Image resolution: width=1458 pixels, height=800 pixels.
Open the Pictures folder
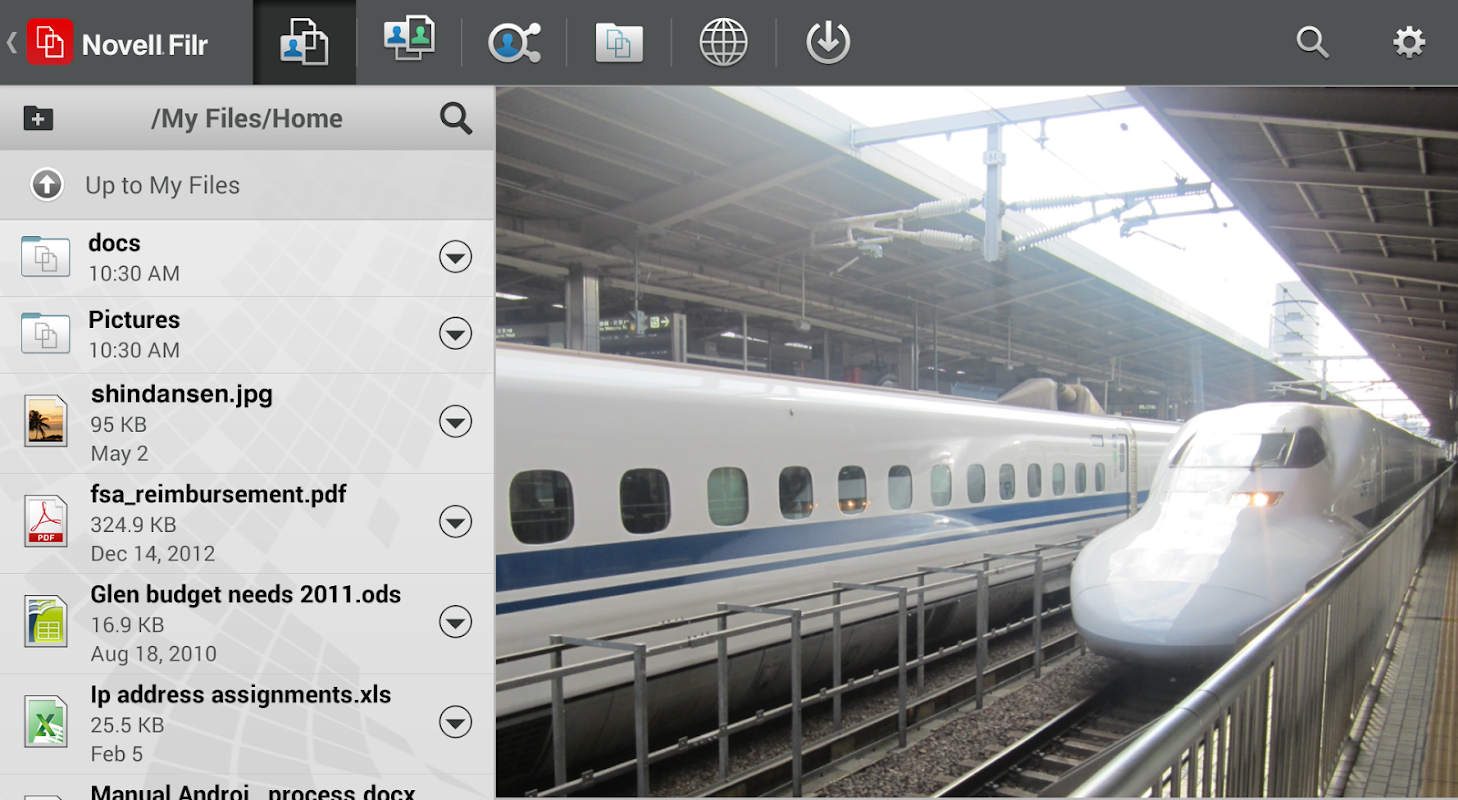pyautogui.click(x=247, y=335)
